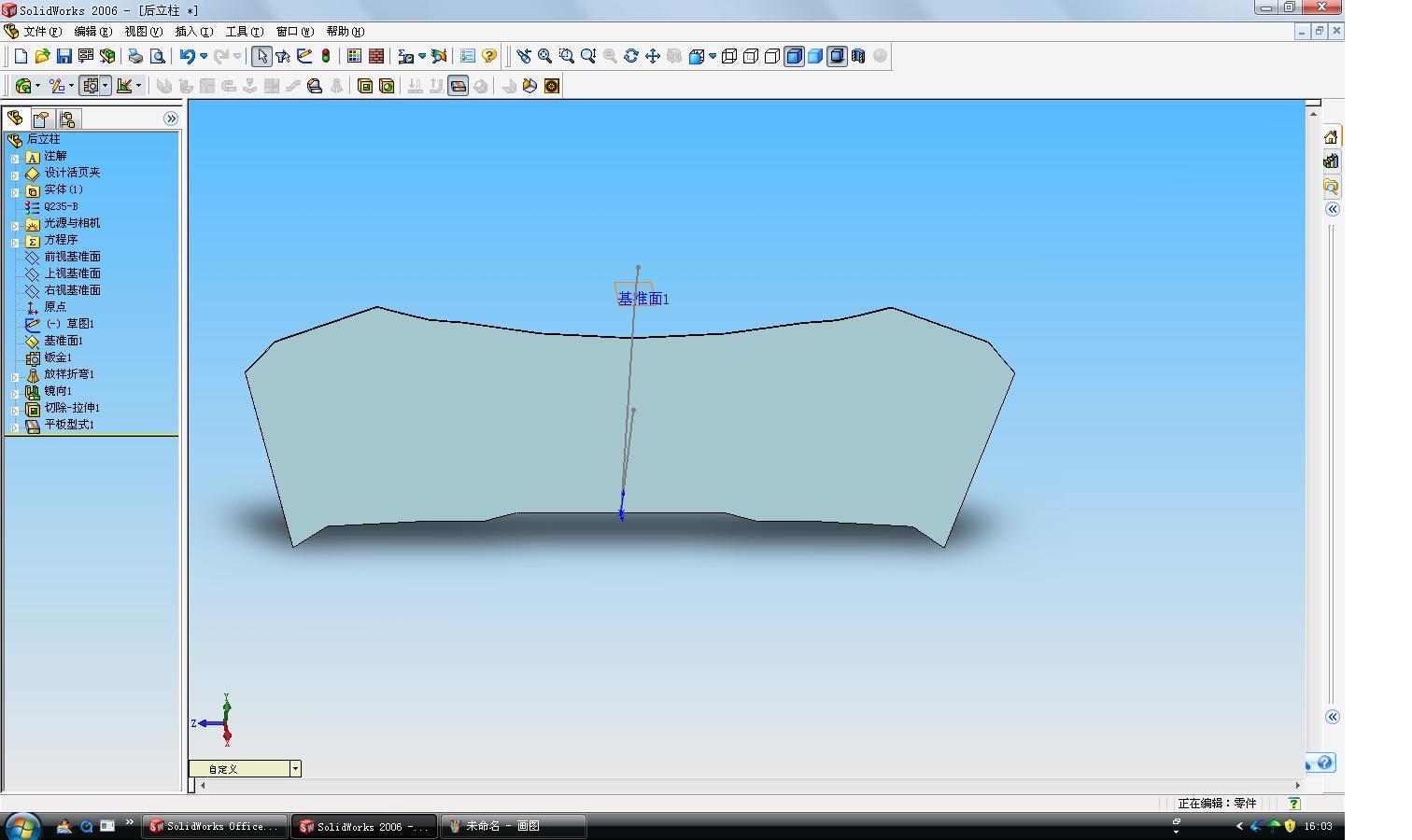Click the Previous View icon
The image size is (1412, 840).
pos(524,56)
